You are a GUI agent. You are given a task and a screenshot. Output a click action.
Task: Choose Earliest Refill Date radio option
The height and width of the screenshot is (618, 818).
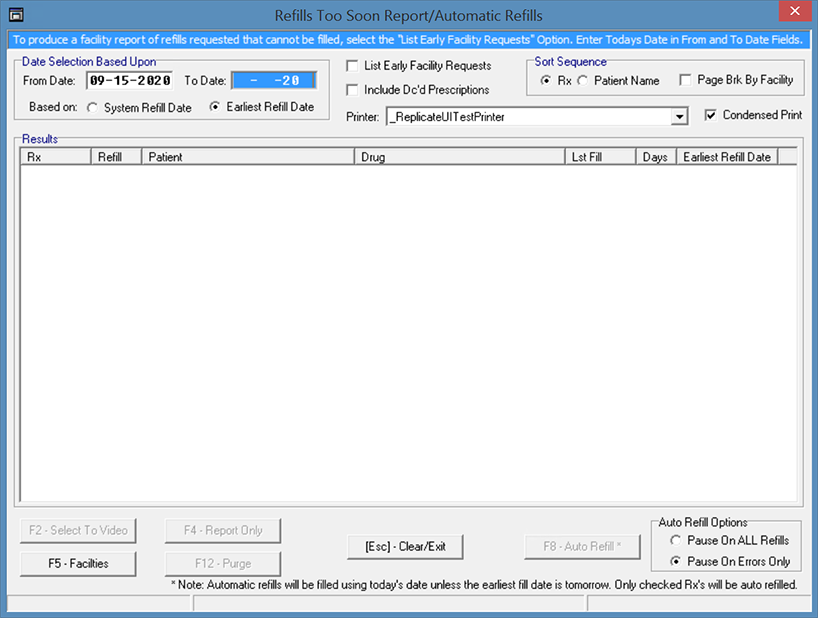click(215, 108)
